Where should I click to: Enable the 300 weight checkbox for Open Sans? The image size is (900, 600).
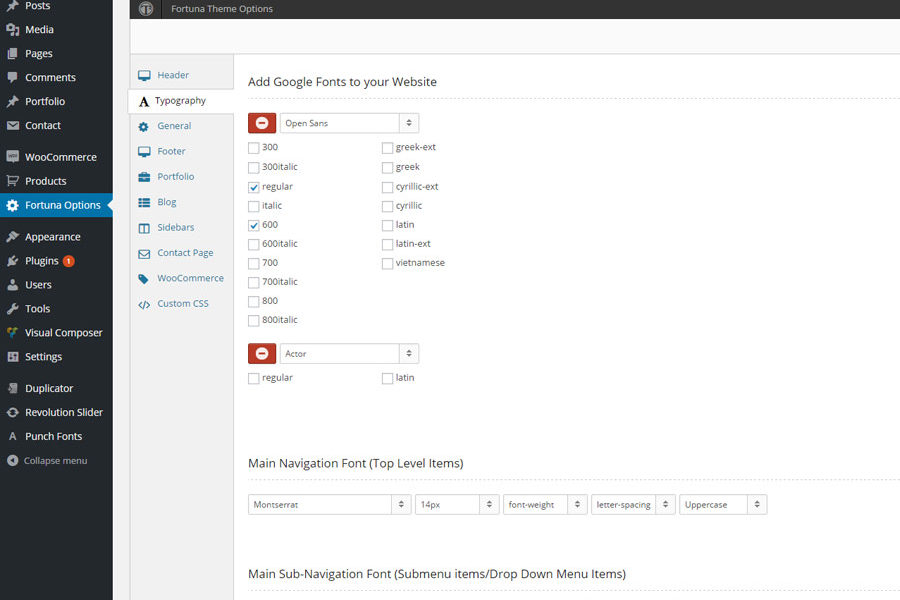point(254,148)
